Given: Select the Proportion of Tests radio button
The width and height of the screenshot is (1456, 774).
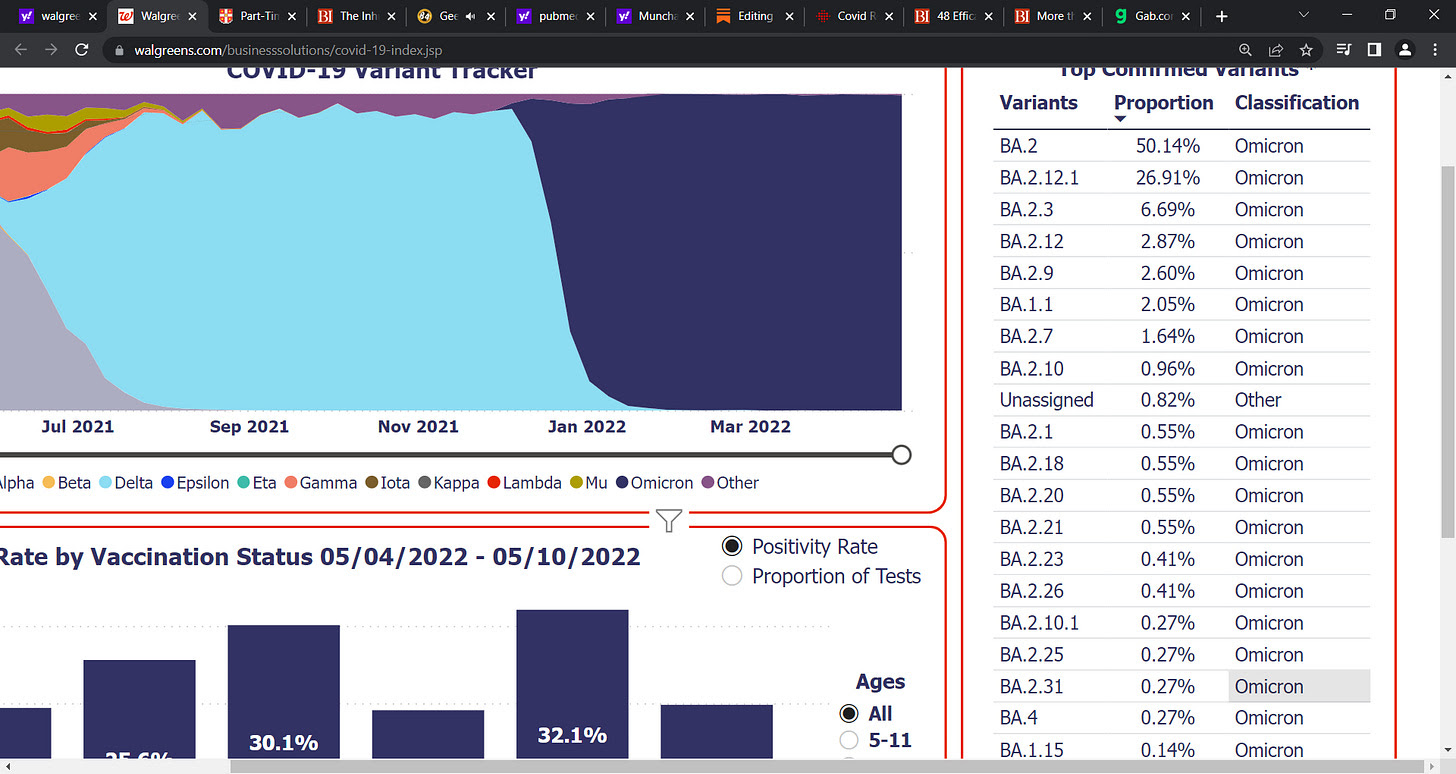Looking at the screenshot, I should click(x=732, y=576).
